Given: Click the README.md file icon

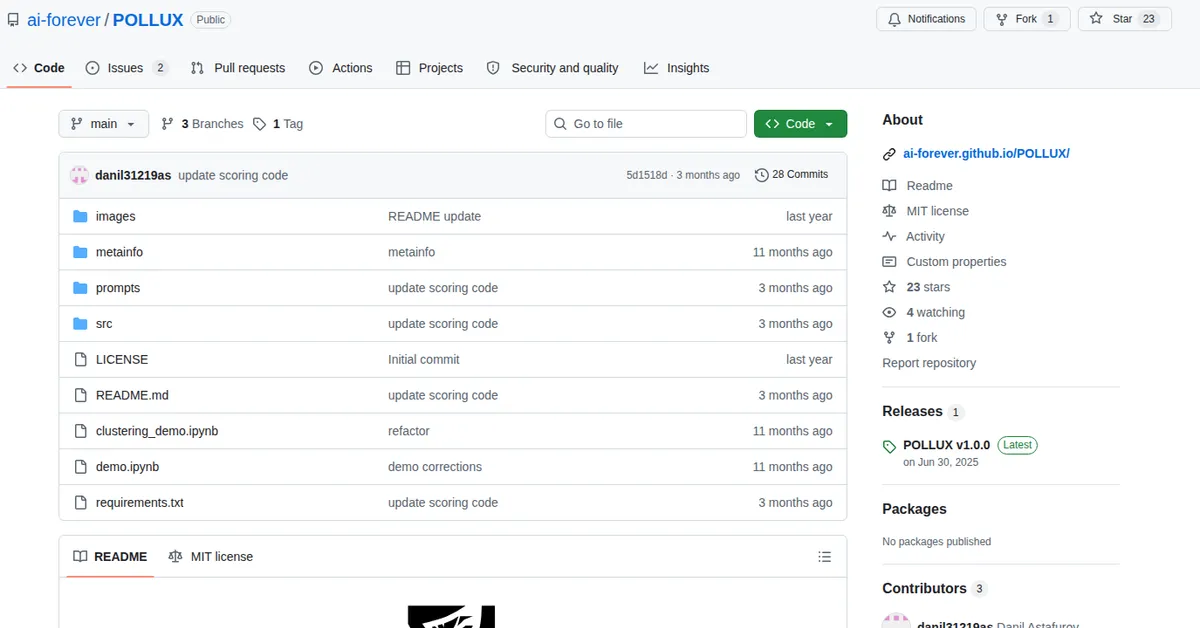Looking at the screenshot, I should pyautogui.click(x=81, y=395).
